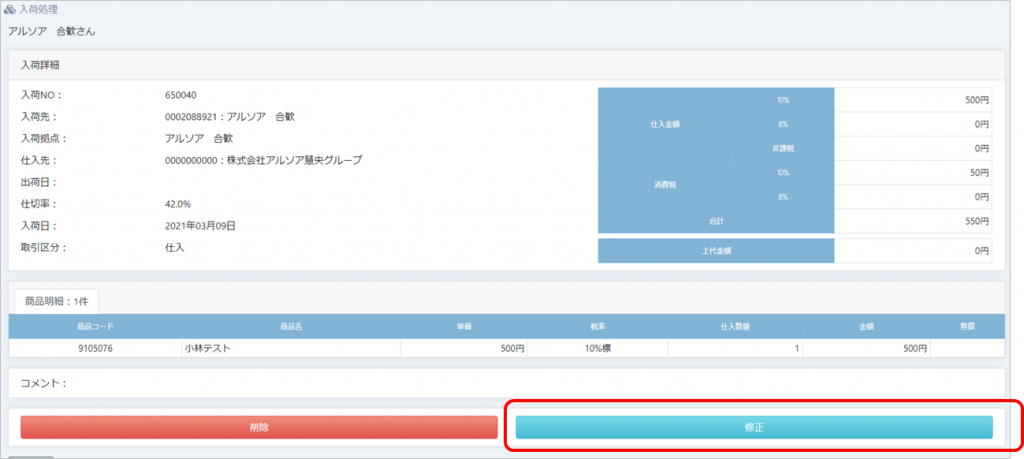Click the 入荷処理 icon at top left
This screenshot has height=459, width=1024.
[10, 10]
